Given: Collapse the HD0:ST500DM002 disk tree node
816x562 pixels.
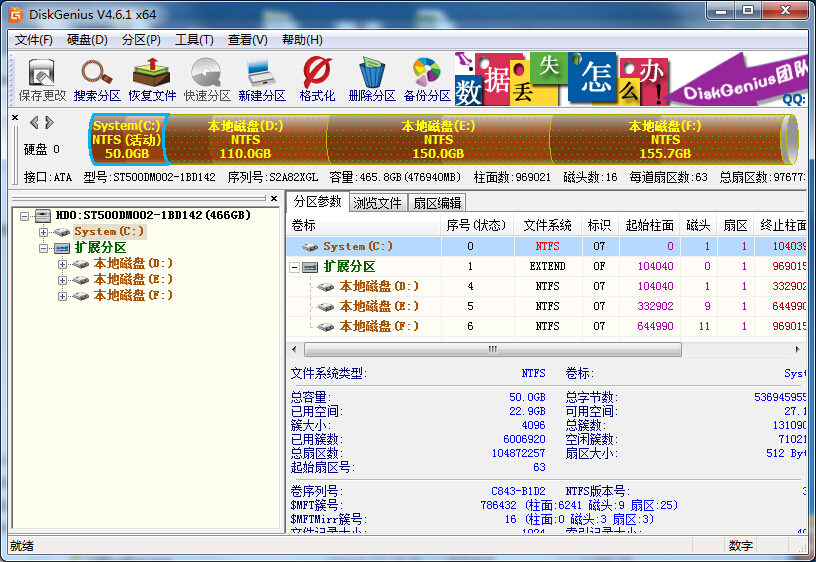Looking at the screenshot, I should (x=25, y=215).
